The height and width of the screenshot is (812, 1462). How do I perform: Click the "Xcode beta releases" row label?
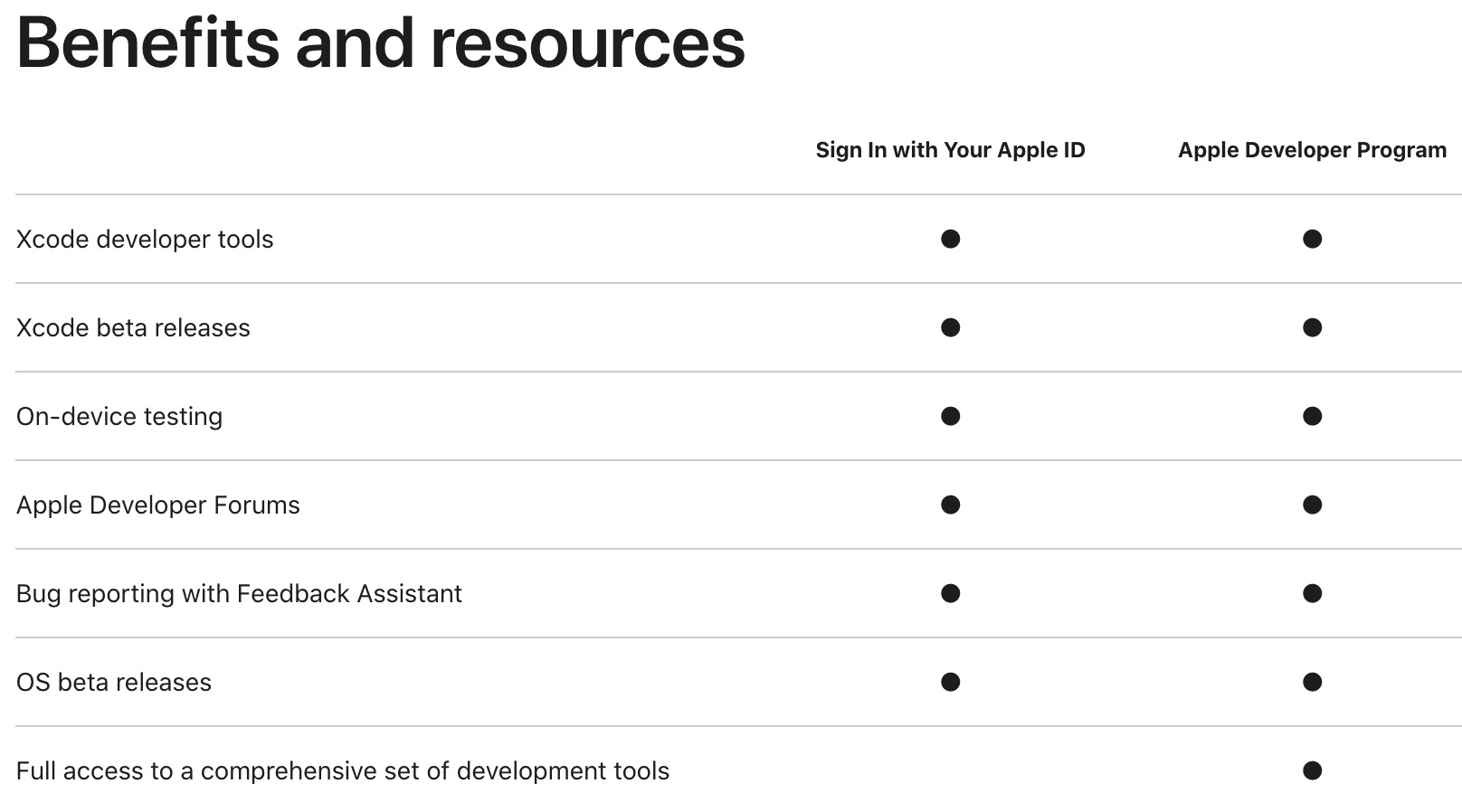click(133, 328)
